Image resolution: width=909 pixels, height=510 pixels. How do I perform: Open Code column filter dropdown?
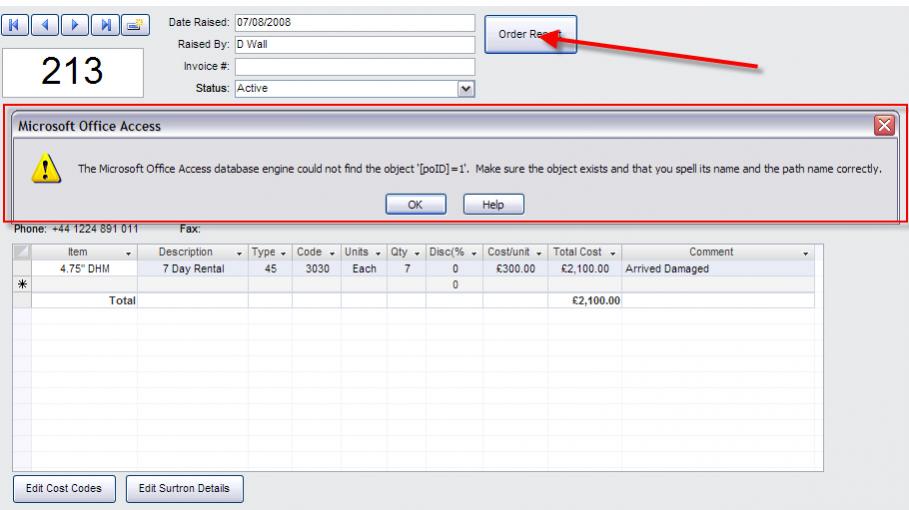[x=332, y=253]
